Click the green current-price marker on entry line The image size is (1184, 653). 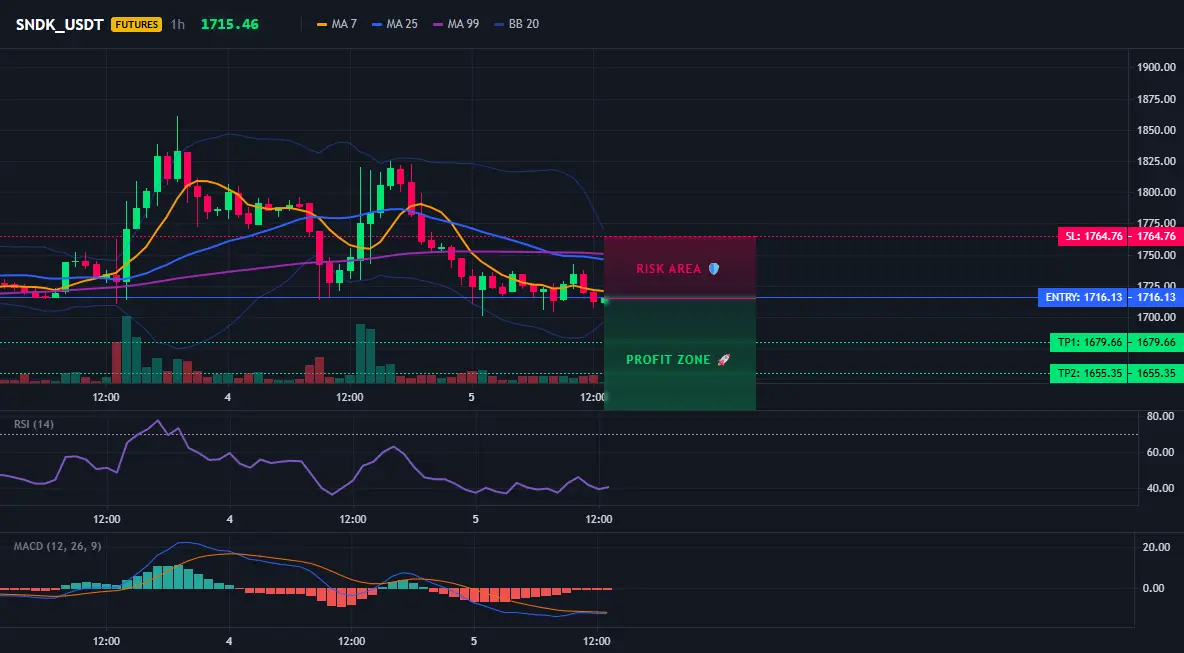(x=605, y=300)
